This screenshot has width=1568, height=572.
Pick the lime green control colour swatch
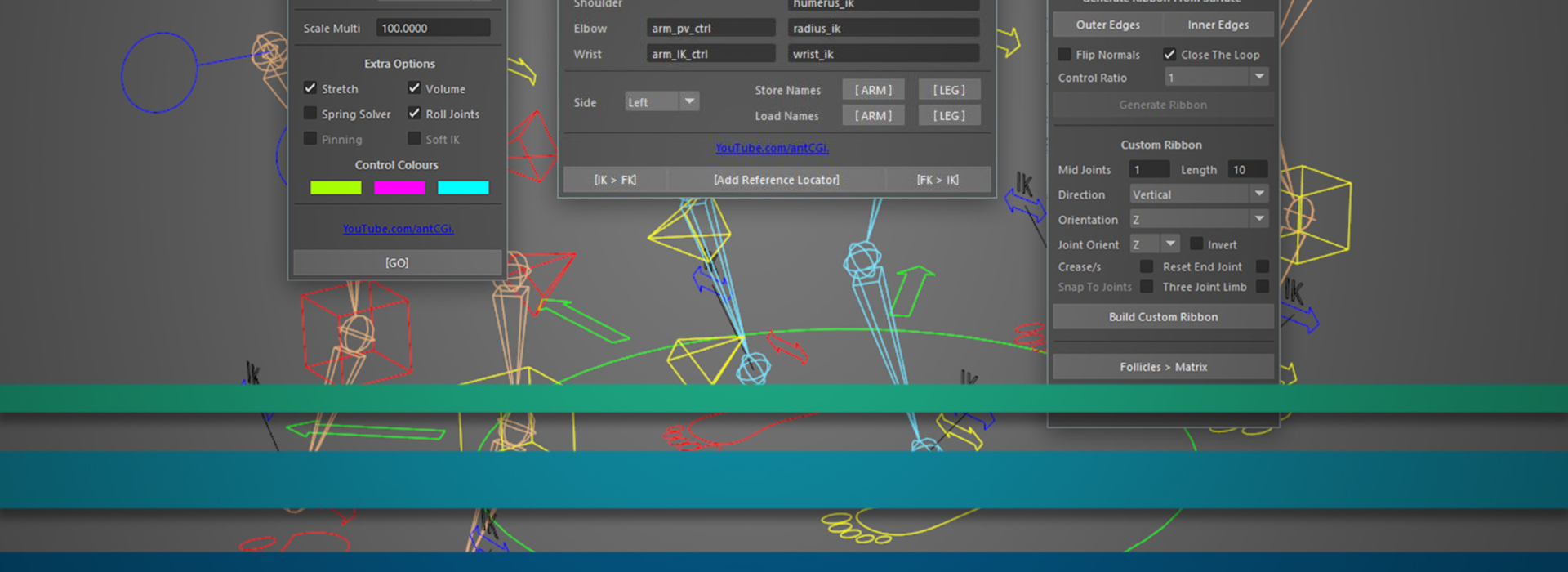click(x=336, y=188)
